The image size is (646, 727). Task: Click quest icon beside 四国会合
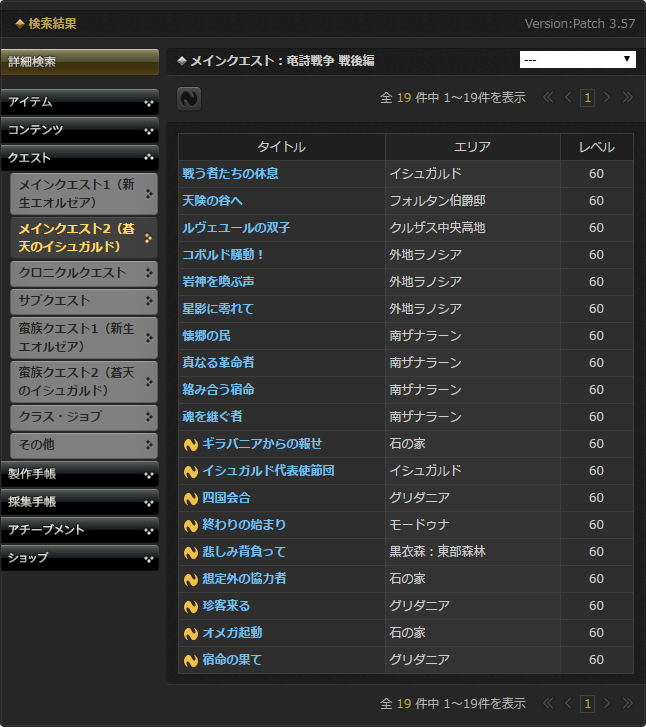click(x=190, y=498)
